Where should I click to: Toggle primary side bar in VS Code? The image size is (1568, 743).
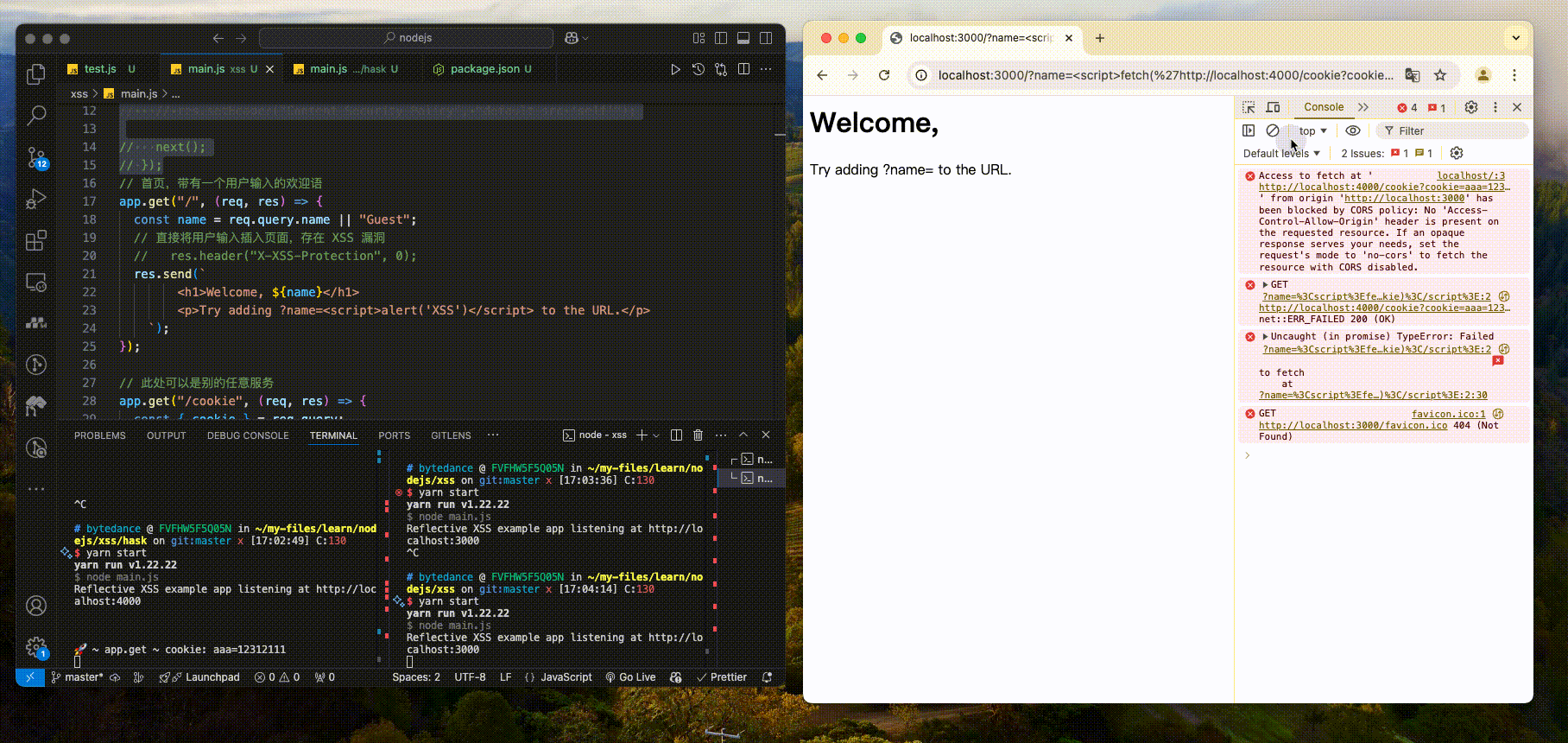[721, 38]
